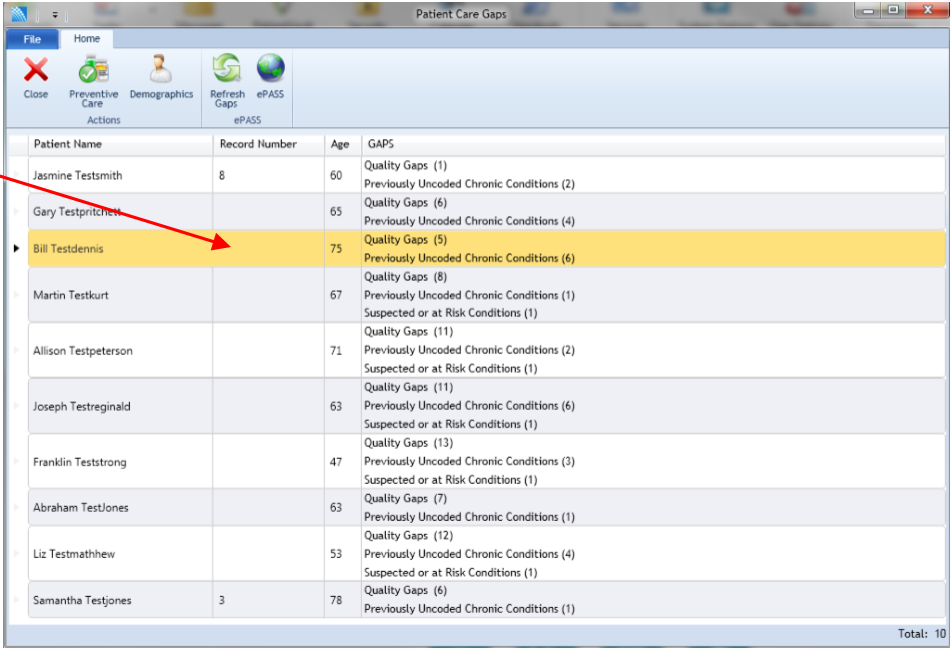
Task: Click the GAPS column header
Action: (x=381, y=144)
